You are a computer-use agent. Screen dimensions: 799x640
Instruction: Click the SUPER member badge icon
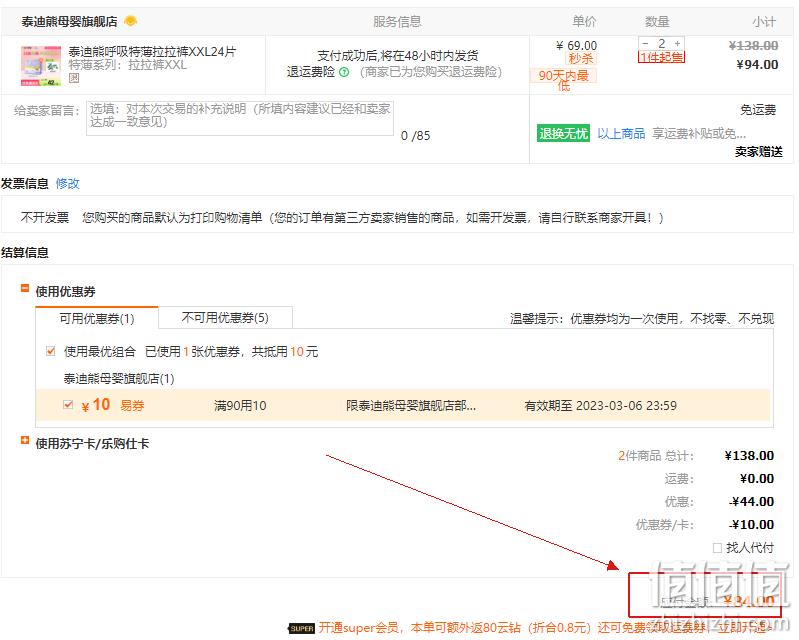pyautogui.click(x=302, y=628)
